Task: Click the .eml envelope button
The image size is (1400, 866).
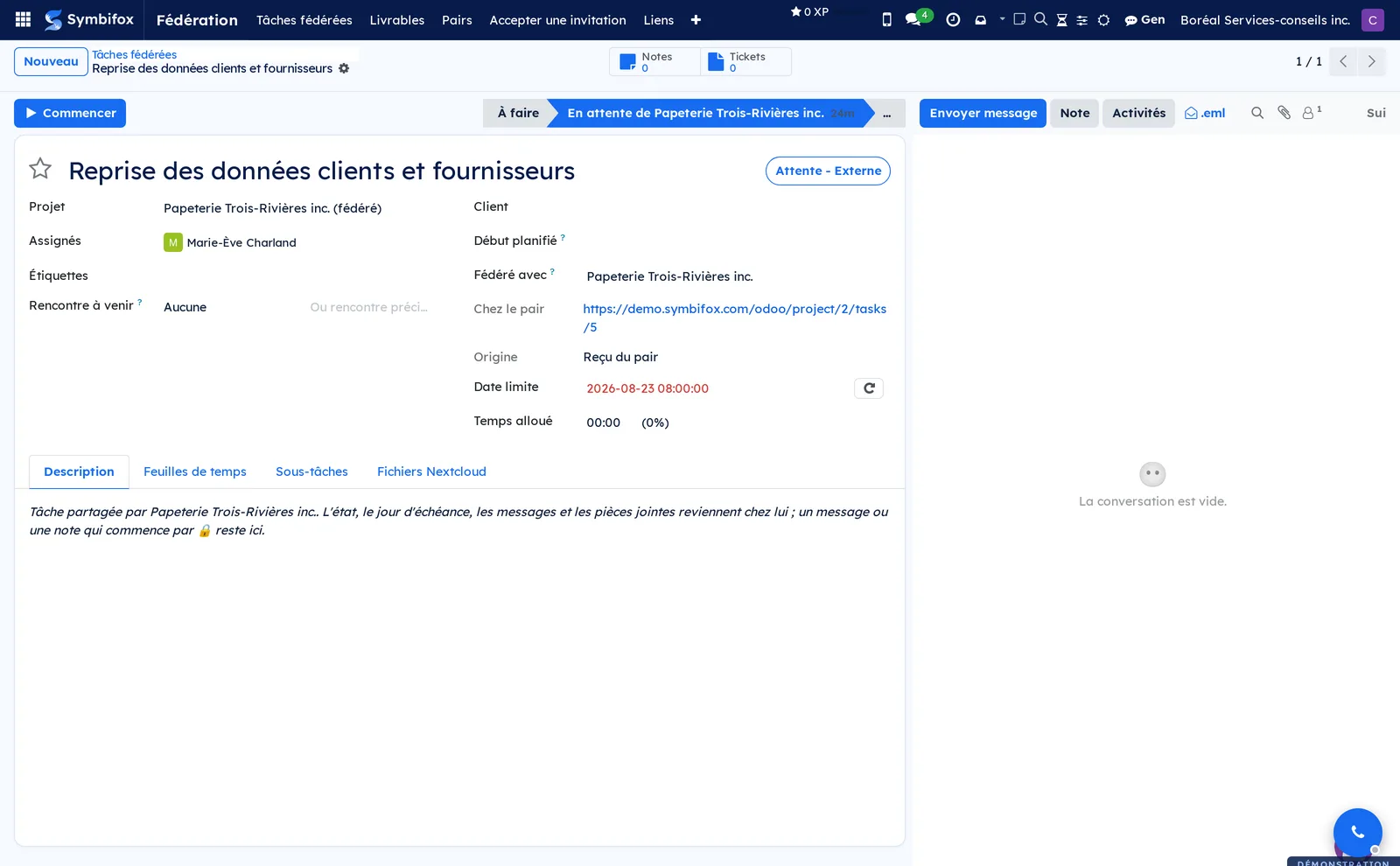Action: [x=1205, y=113]
